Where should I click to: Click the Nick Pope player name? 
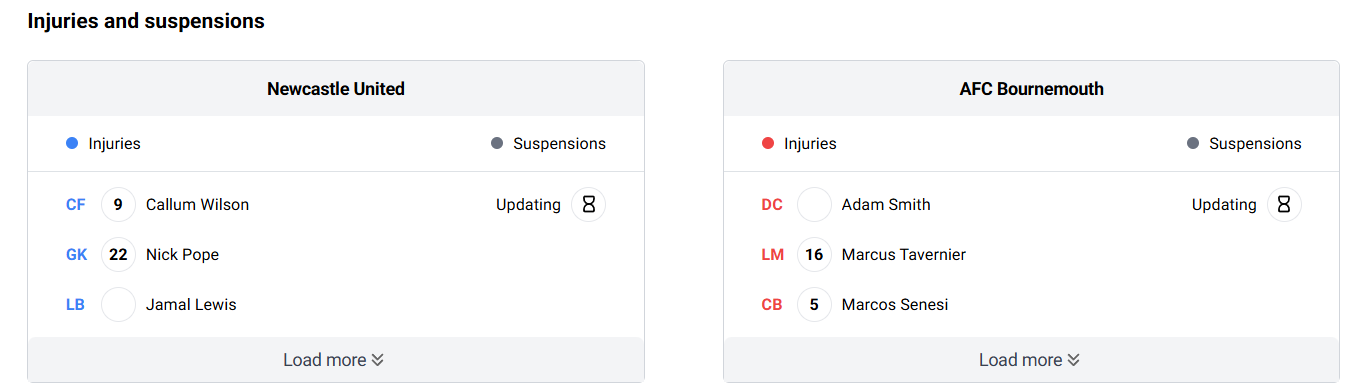point(182,254)
